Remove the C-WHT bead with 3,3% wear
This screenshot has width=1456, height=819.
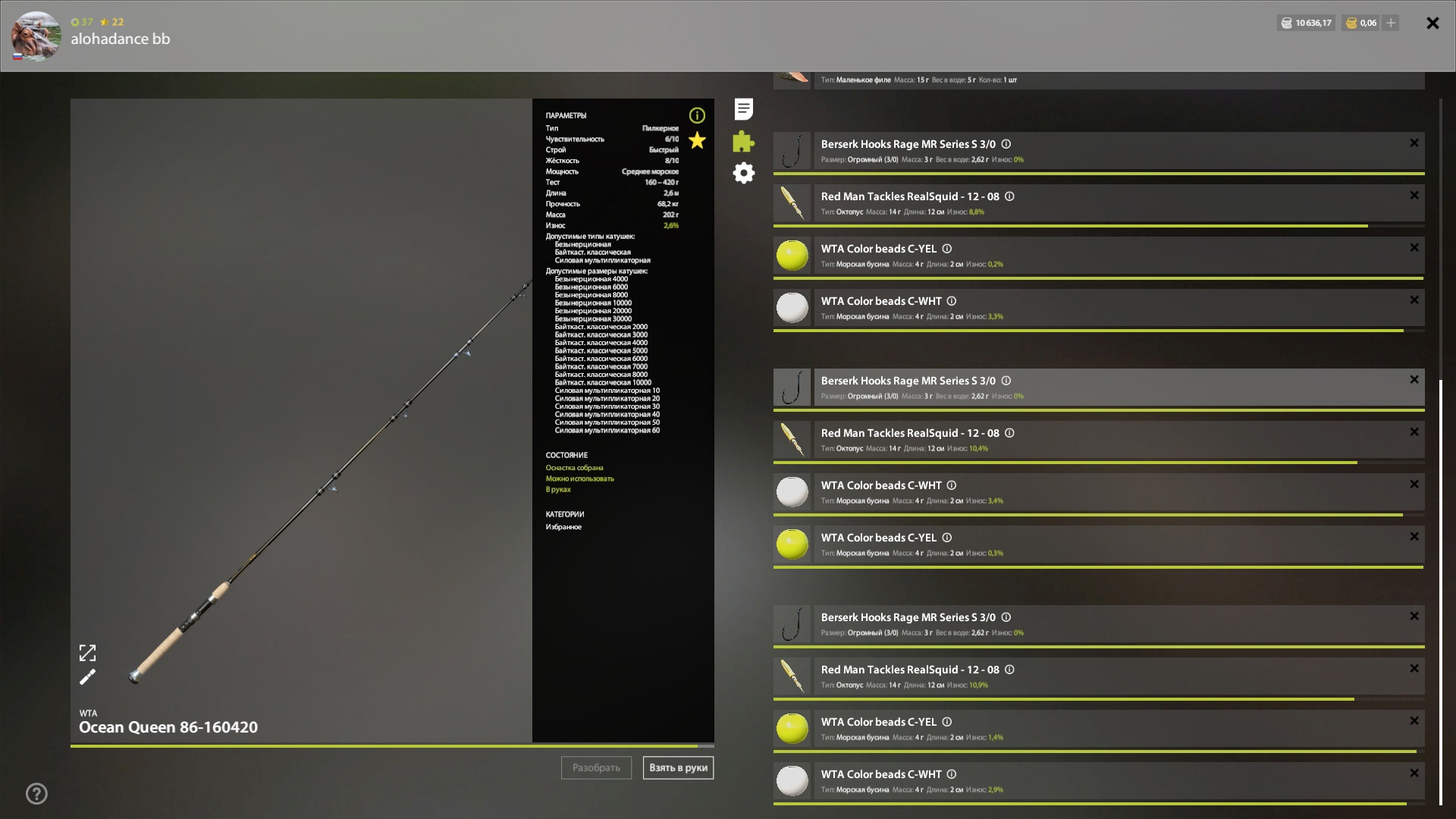(x=1414, y=300)
